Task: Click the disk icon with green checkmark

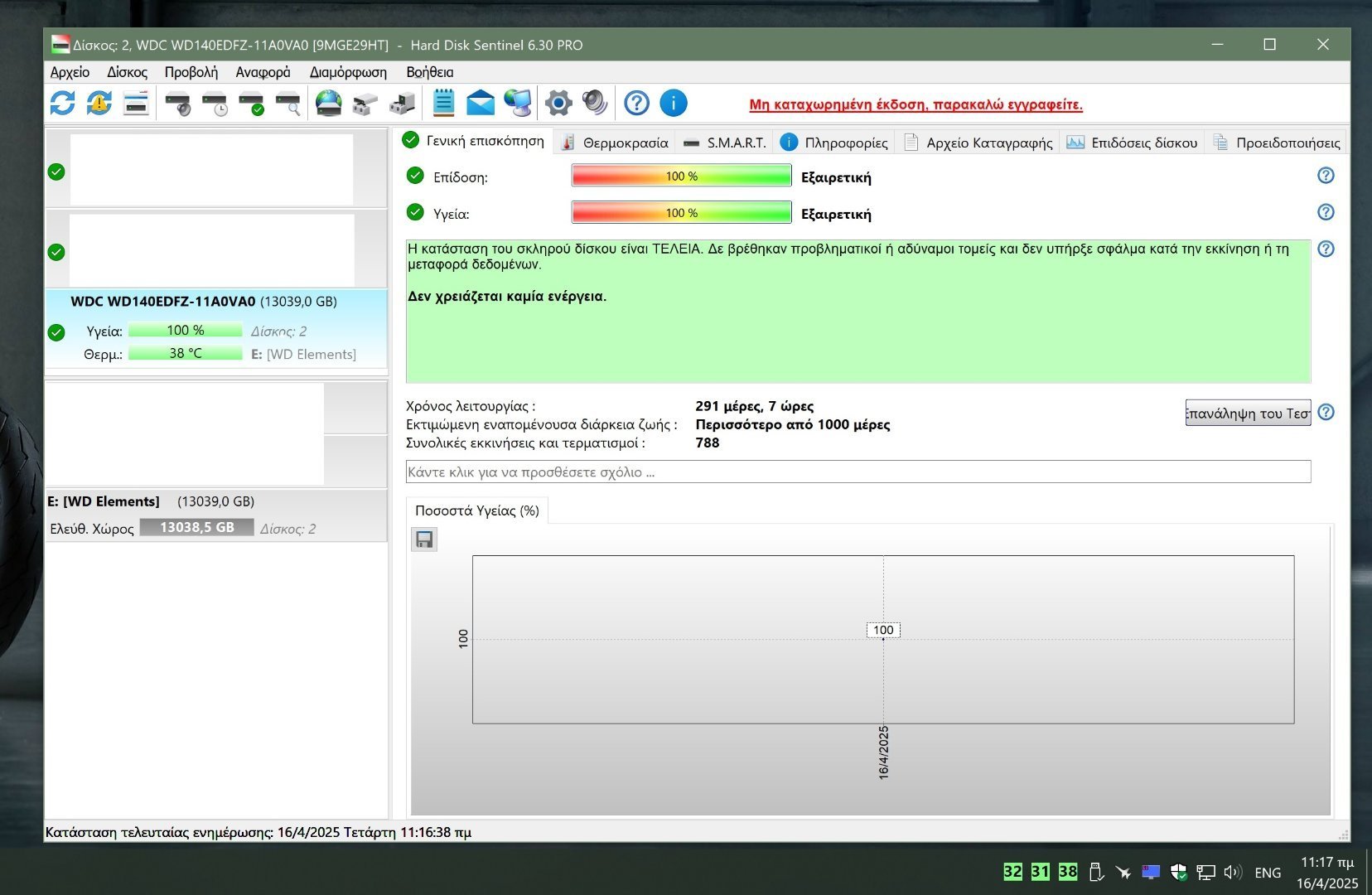Action: coord(251,104)
